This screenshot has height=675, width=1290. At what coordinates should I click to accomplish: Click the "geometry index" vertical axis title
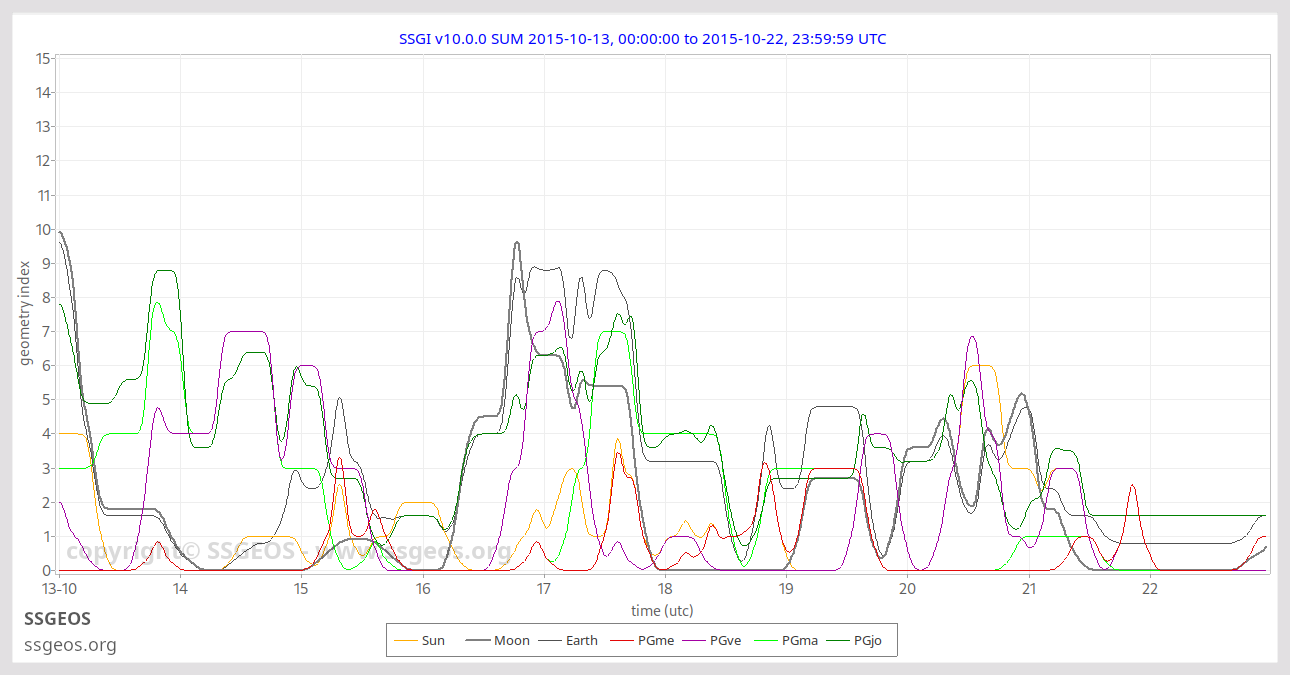[27, 312]
